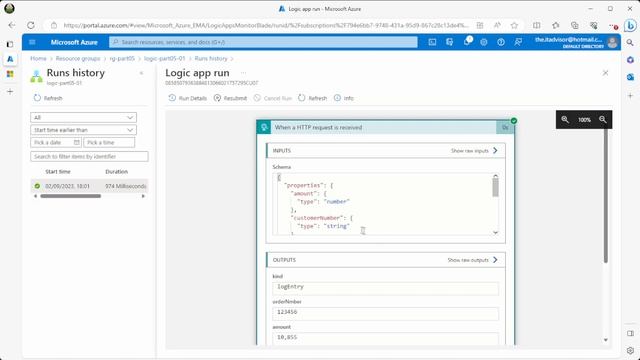Click the Pick a date field
This screenshot has width=640, height=360.
56,142
